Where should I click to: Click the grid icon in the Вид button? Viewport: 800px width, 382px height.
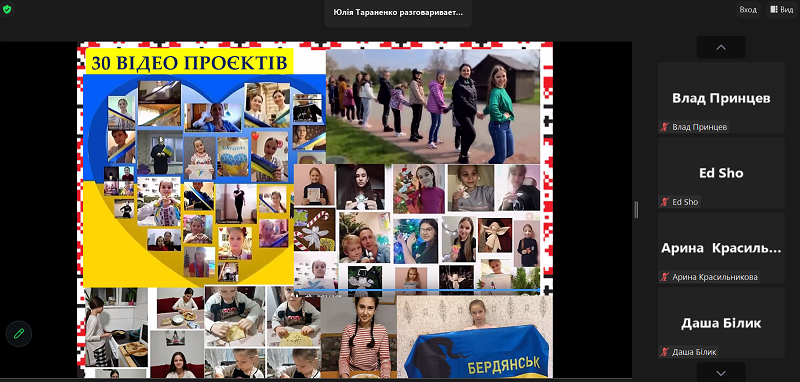click(x=774, y=10)
